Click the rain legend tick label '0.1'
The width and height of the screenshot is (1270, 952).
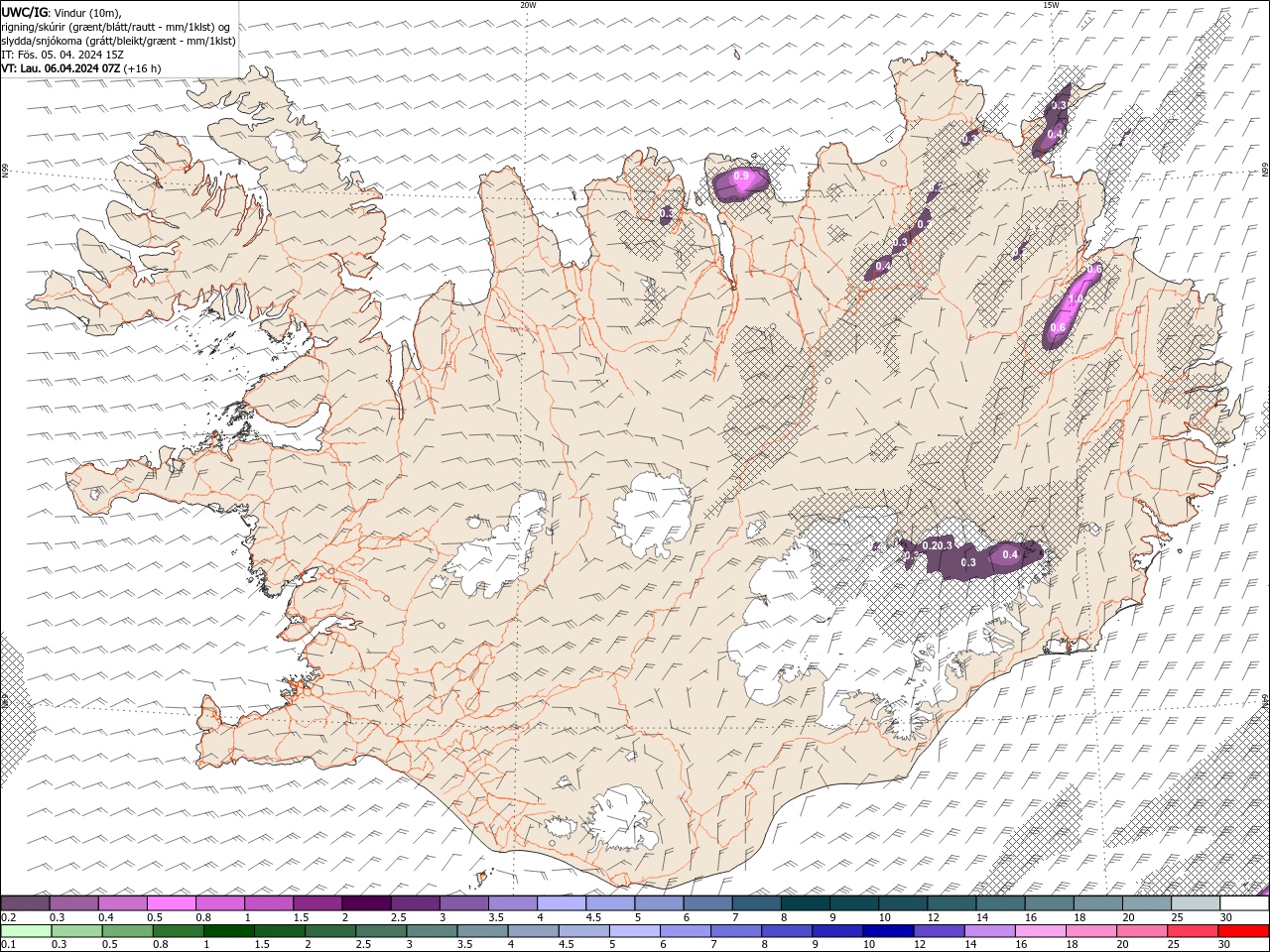coord(9,945)
